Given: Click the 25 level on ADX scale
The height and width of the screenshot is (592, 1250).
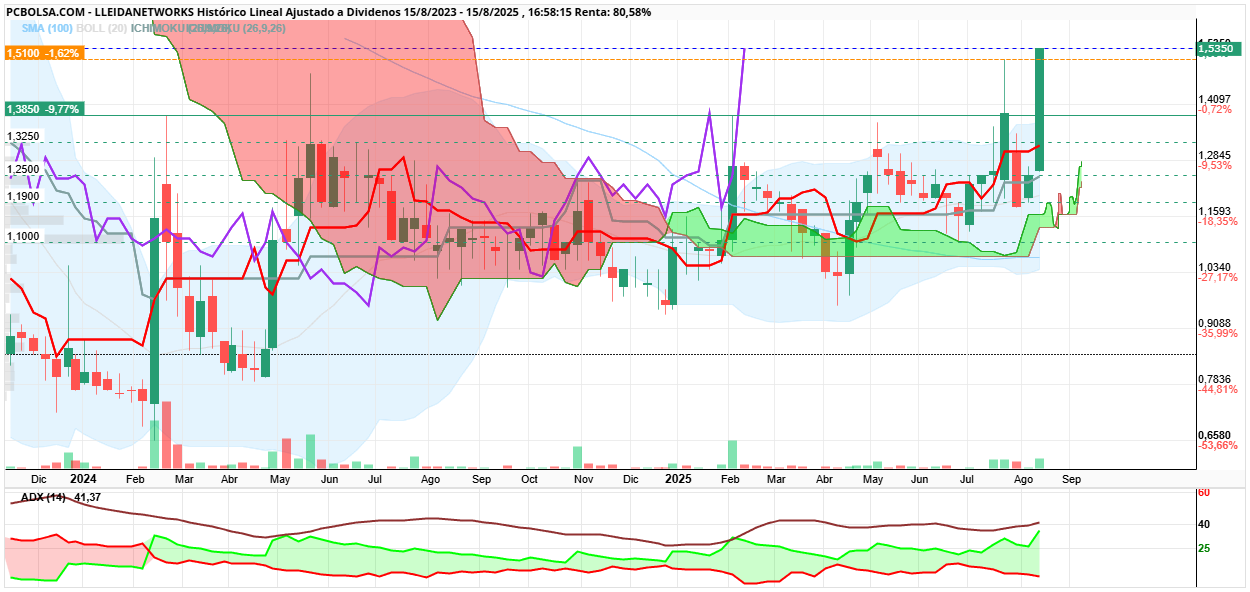Looking at the screenshot, I should (1204, 548).
